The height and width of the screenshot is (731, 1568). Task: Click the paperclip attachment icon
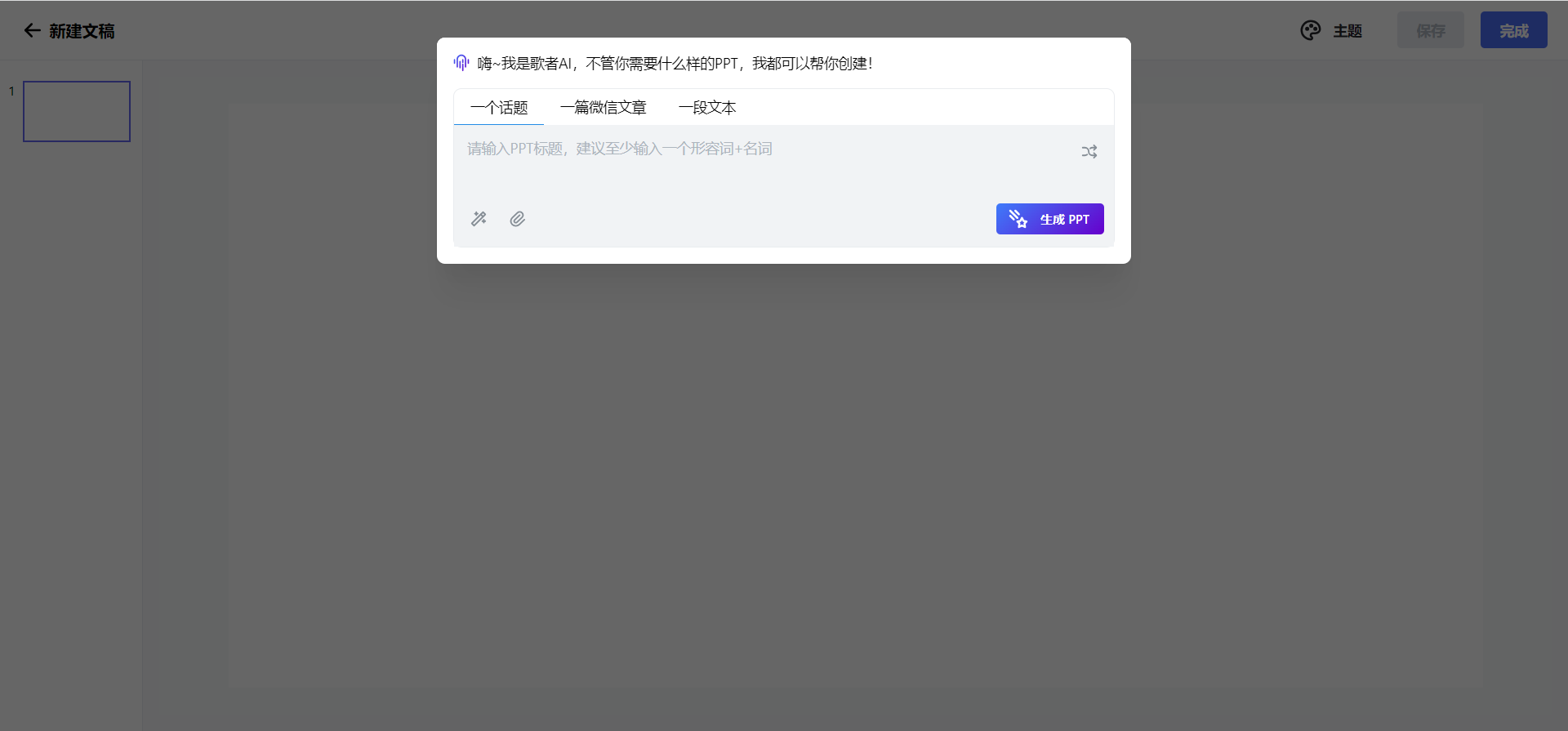click(517, 219)
